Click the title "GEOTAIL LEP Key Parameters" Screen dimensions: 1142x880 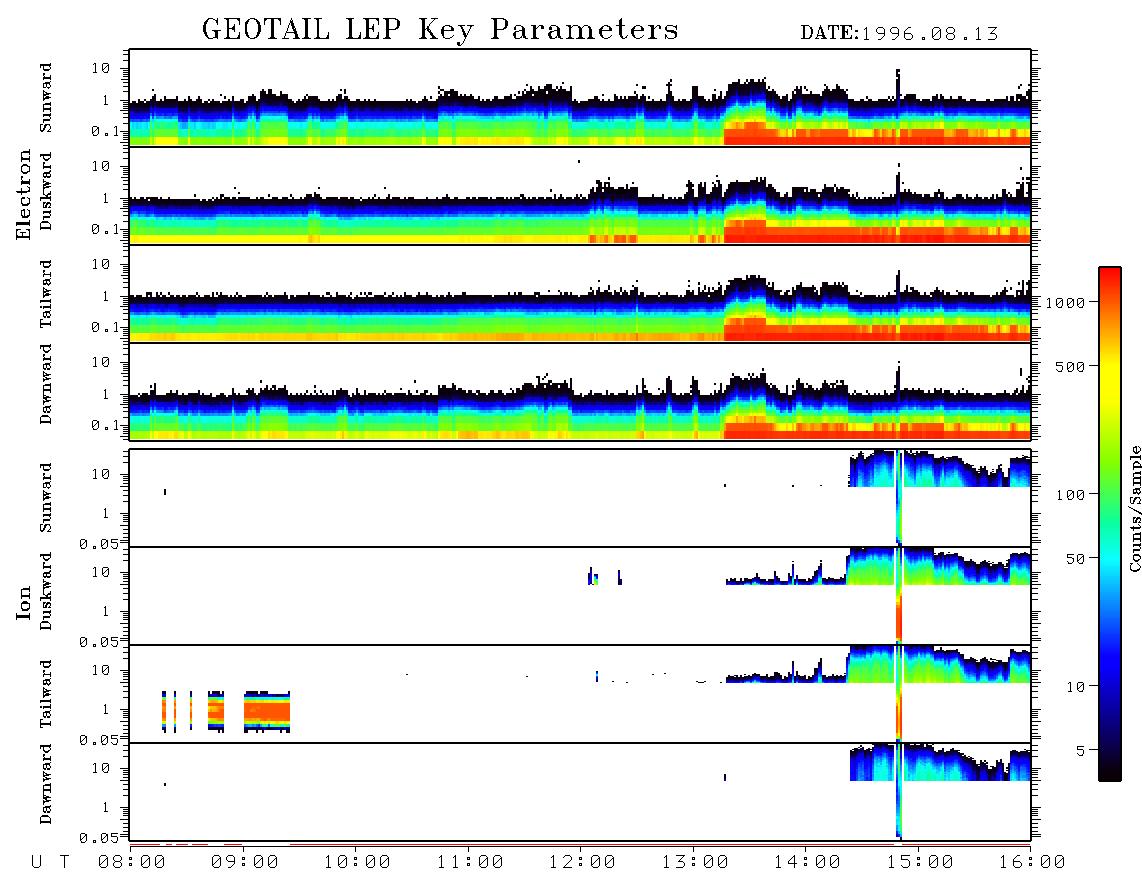point(440,30)
